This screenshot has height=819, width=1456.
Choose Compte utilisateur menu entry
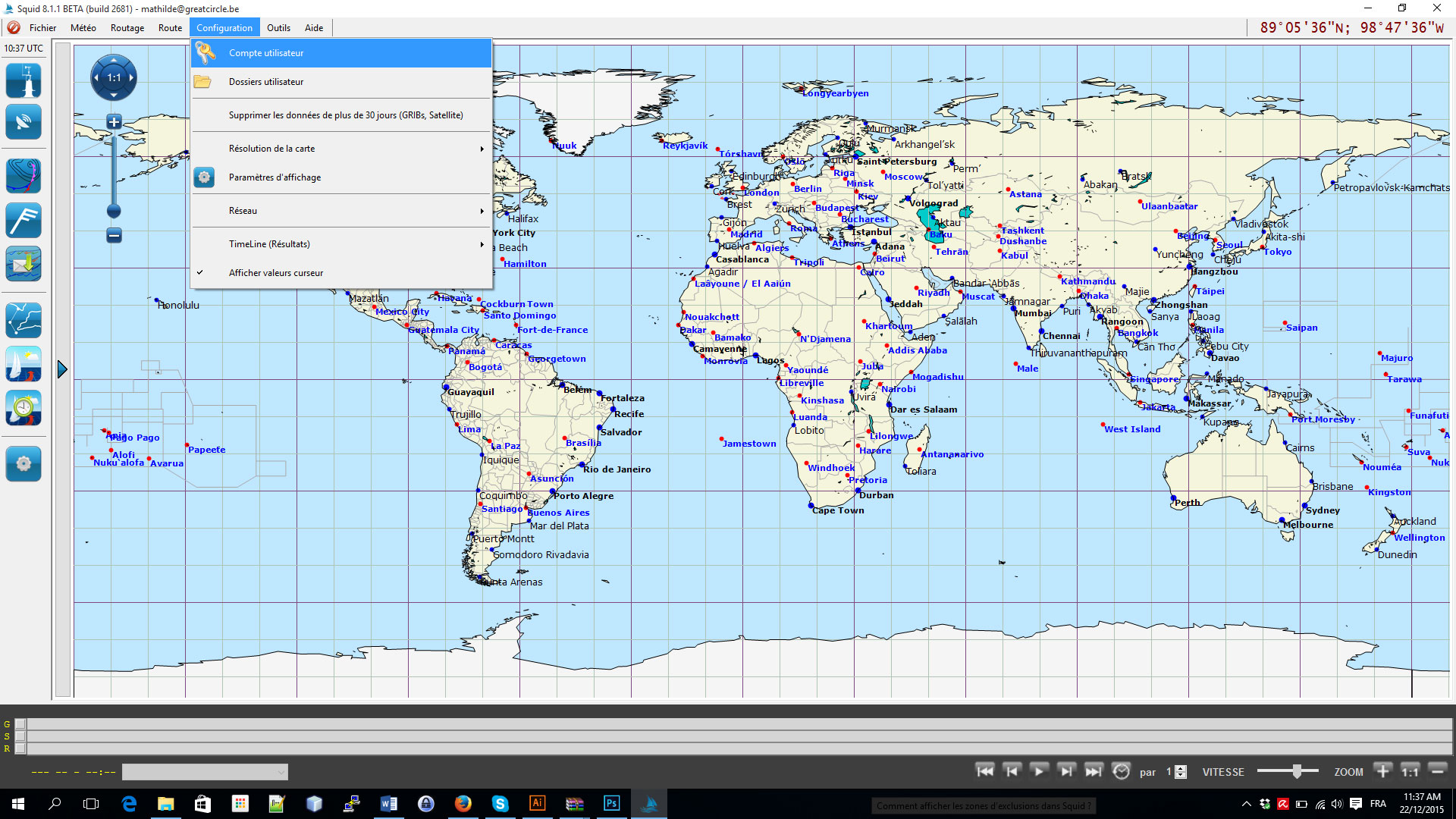[265, 53]
